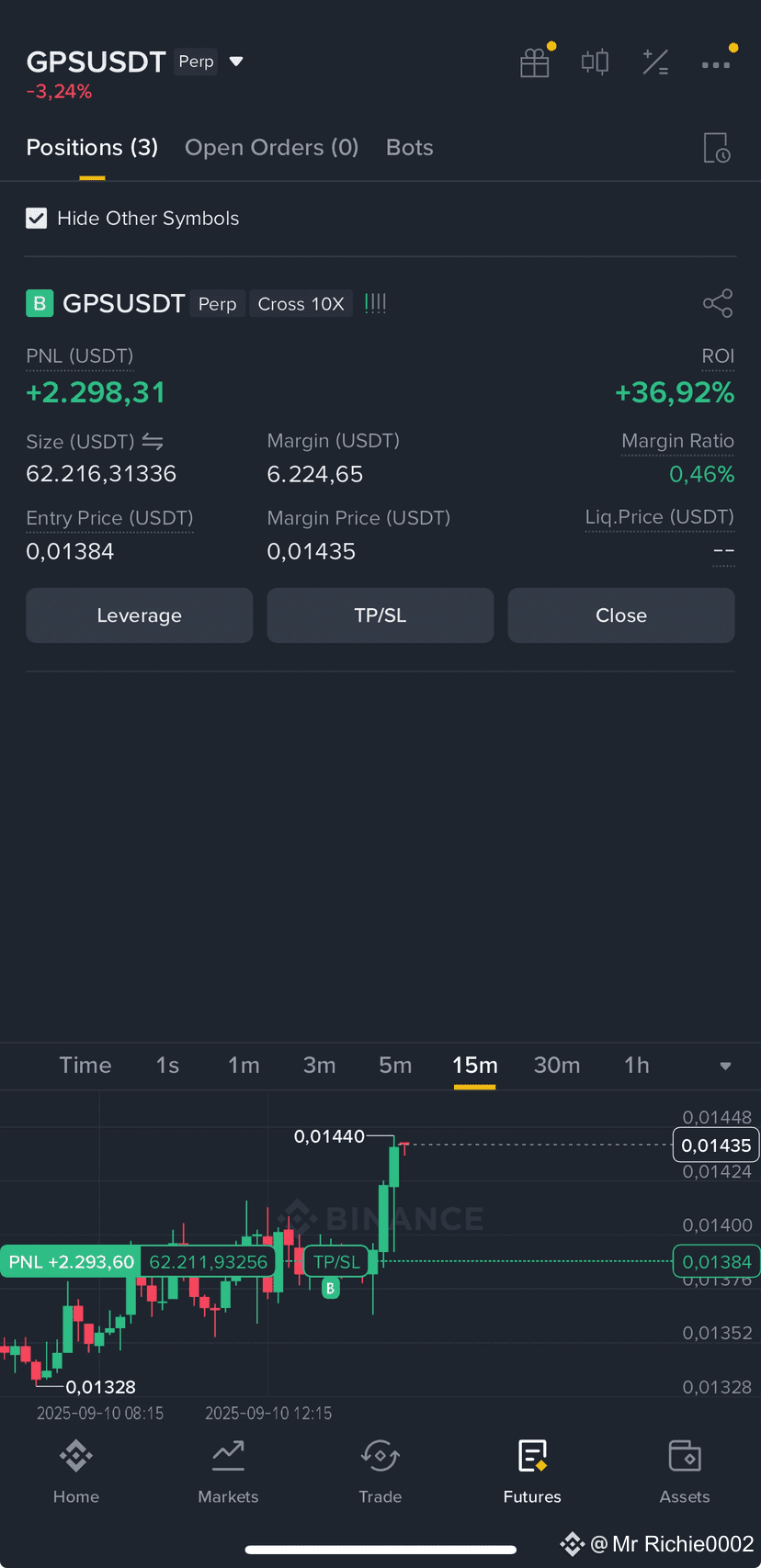Go to the Assets tab

click(x=685, y=1472)
